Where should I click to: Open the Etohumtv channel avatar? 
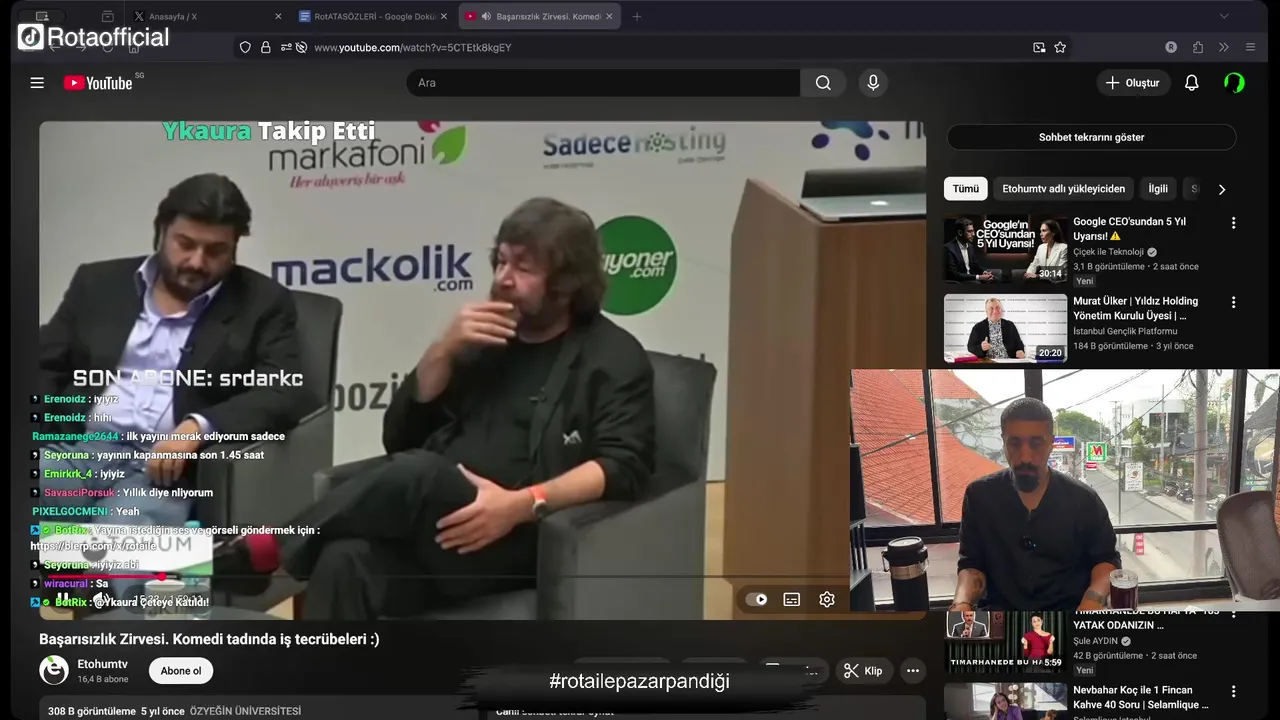[54, 670]
